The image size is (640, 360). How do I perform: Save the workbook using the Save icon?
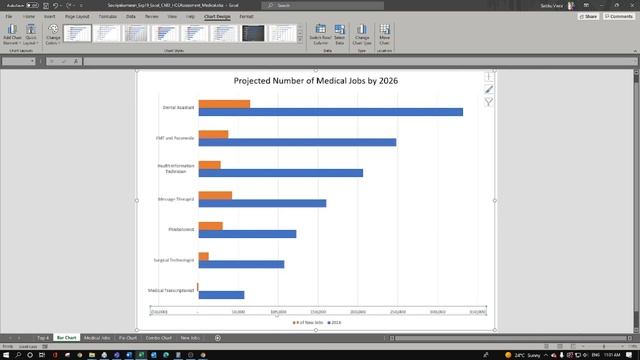click(x=46, y=5)
